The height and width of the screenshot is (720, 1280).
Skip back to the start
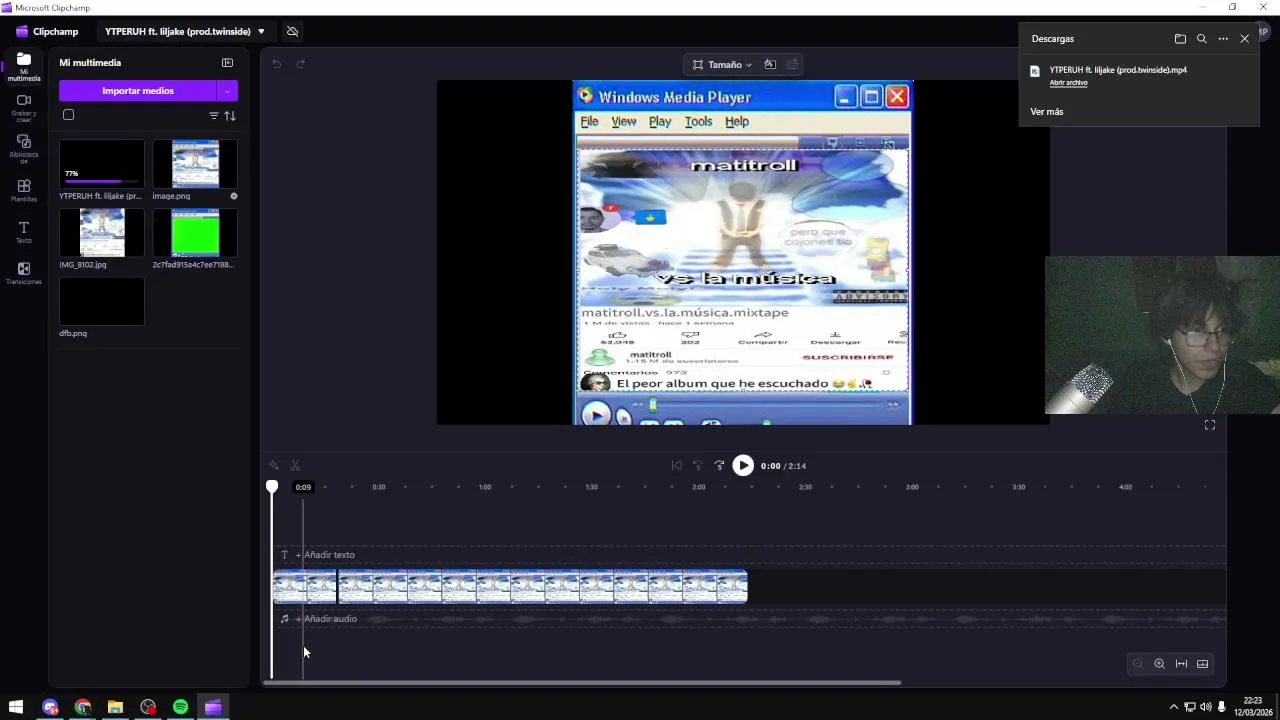677,466
